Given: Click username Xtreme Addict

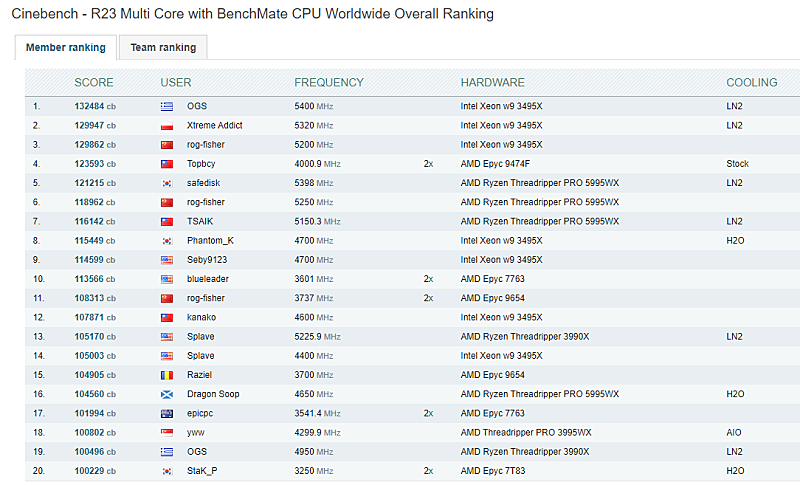Looking at the screenshot, I should coord(214,125).
